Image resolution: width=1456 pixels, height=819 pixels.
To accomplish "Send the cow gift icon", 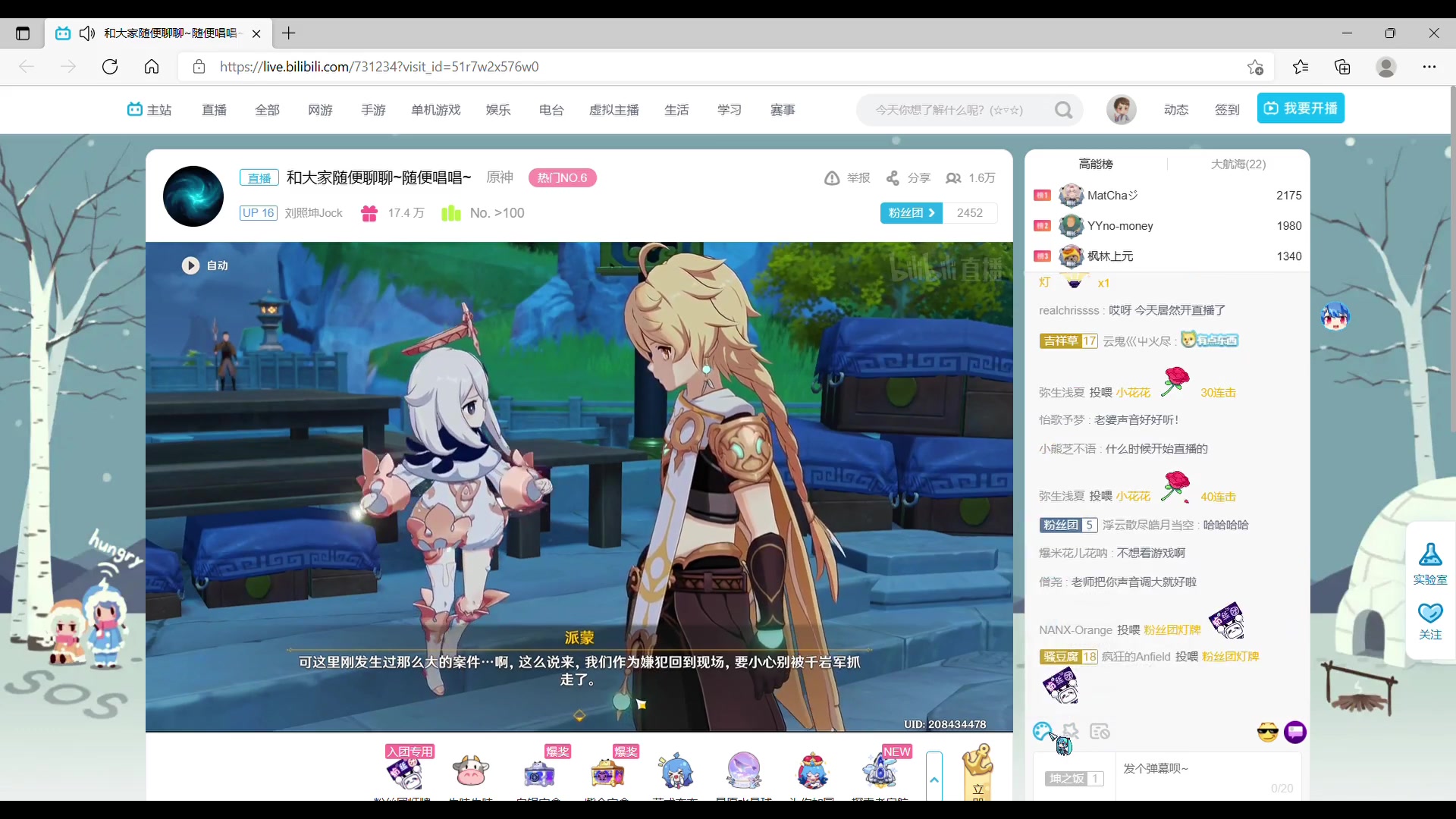I will [470, 772].
